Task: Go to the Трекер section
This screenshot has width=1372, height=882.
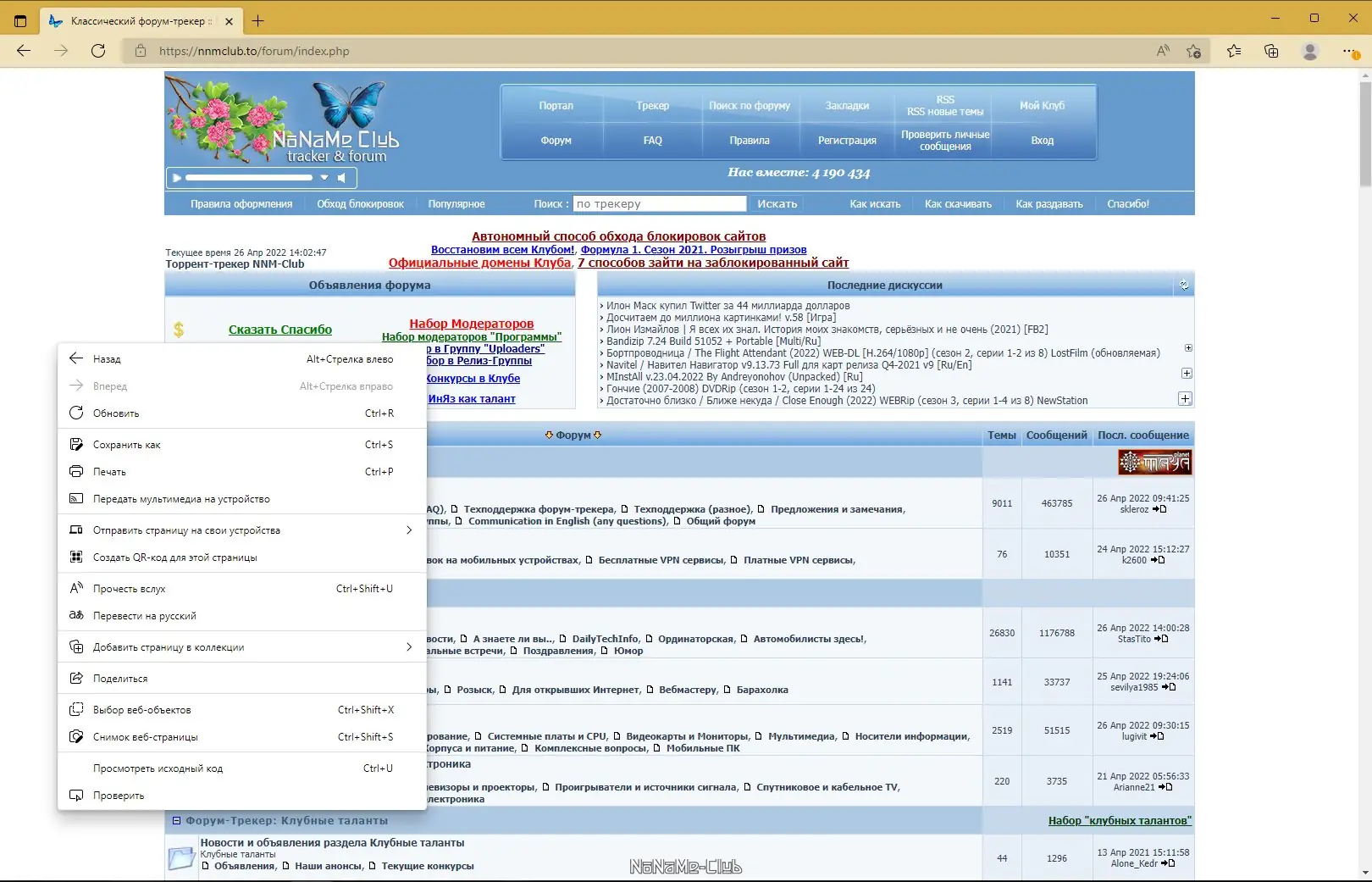Action: 653,106
